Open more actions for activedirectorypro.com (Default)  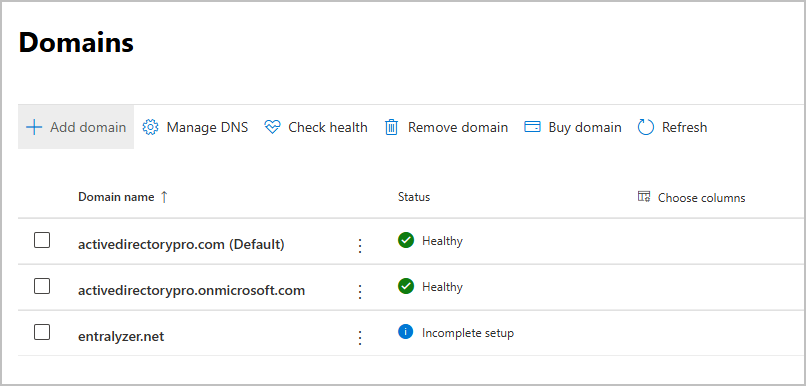click(x=360, y=246)
